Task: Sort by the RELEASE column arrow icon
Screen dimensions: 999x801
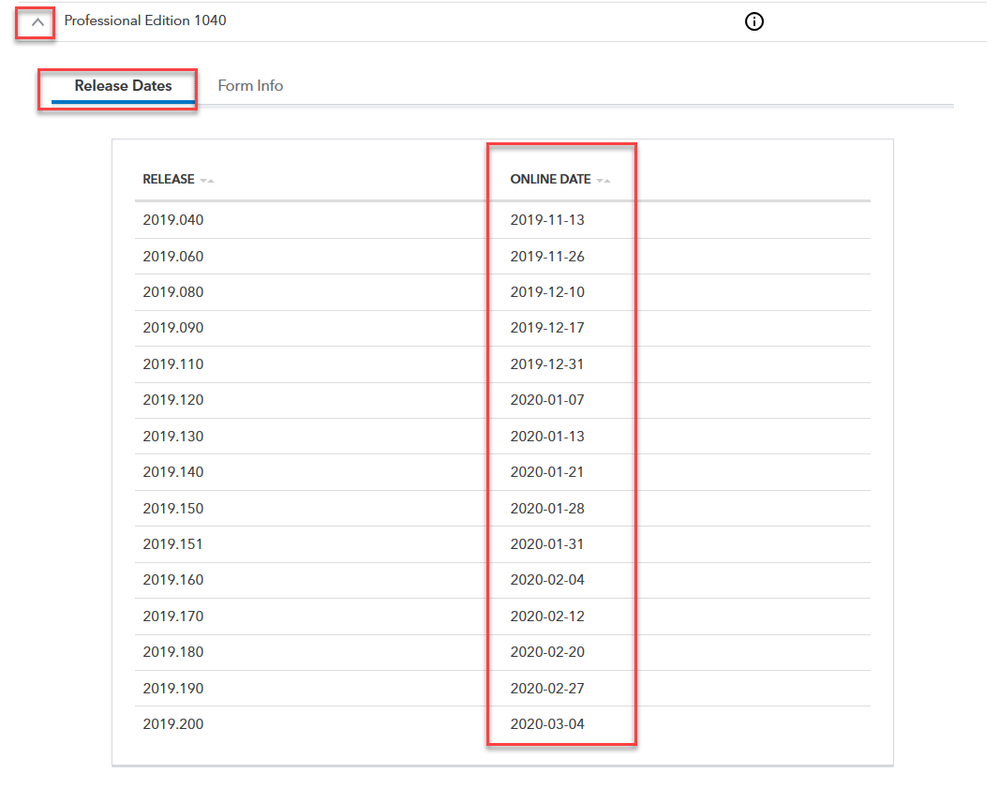Action: [x=207, y=181]
